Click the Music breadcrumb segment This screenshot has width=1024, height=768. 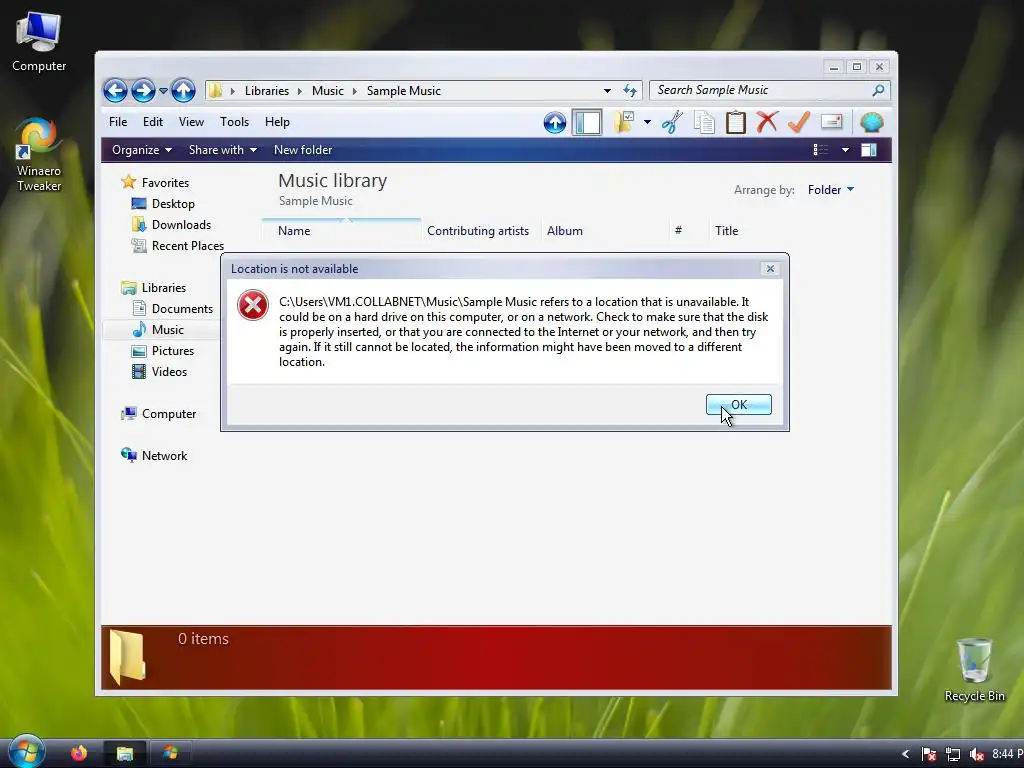327,91
